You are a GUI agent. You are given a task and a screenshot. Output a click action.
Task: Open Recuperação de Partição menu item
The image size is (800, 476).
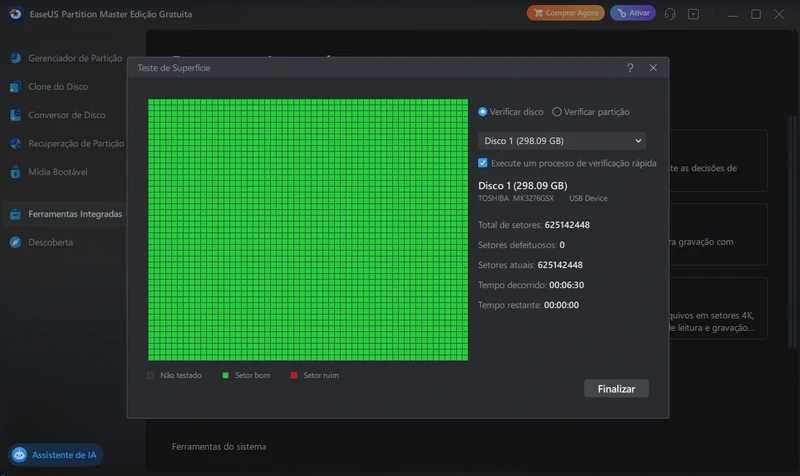coord(77,144)
